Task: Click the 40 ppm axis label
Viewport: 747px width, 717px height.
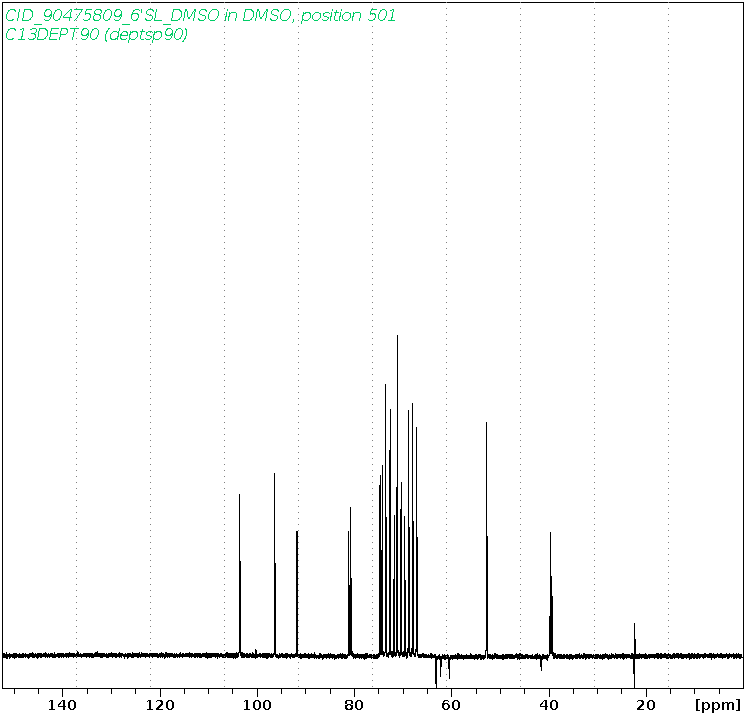Action: 549,705
